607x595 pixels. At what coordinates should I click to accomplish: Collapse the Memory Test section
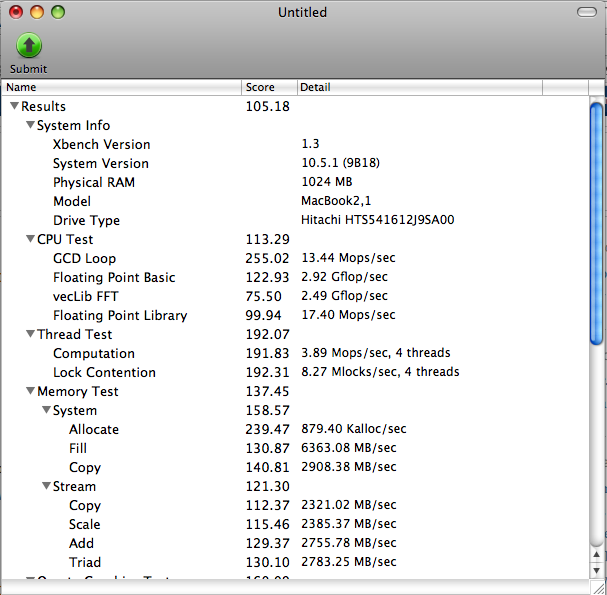(x=30, y=390)
